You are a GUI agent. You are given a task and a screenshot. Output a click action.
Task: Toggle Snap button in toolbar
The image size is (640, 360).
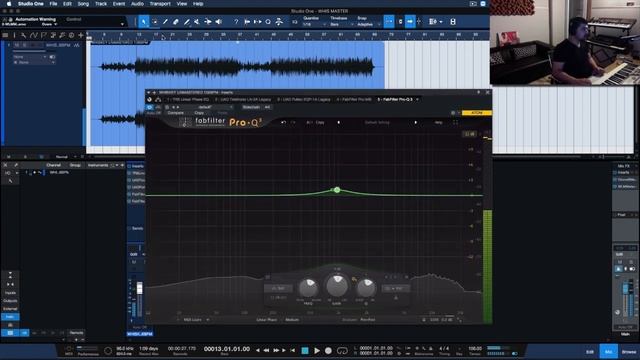[389, 22]
